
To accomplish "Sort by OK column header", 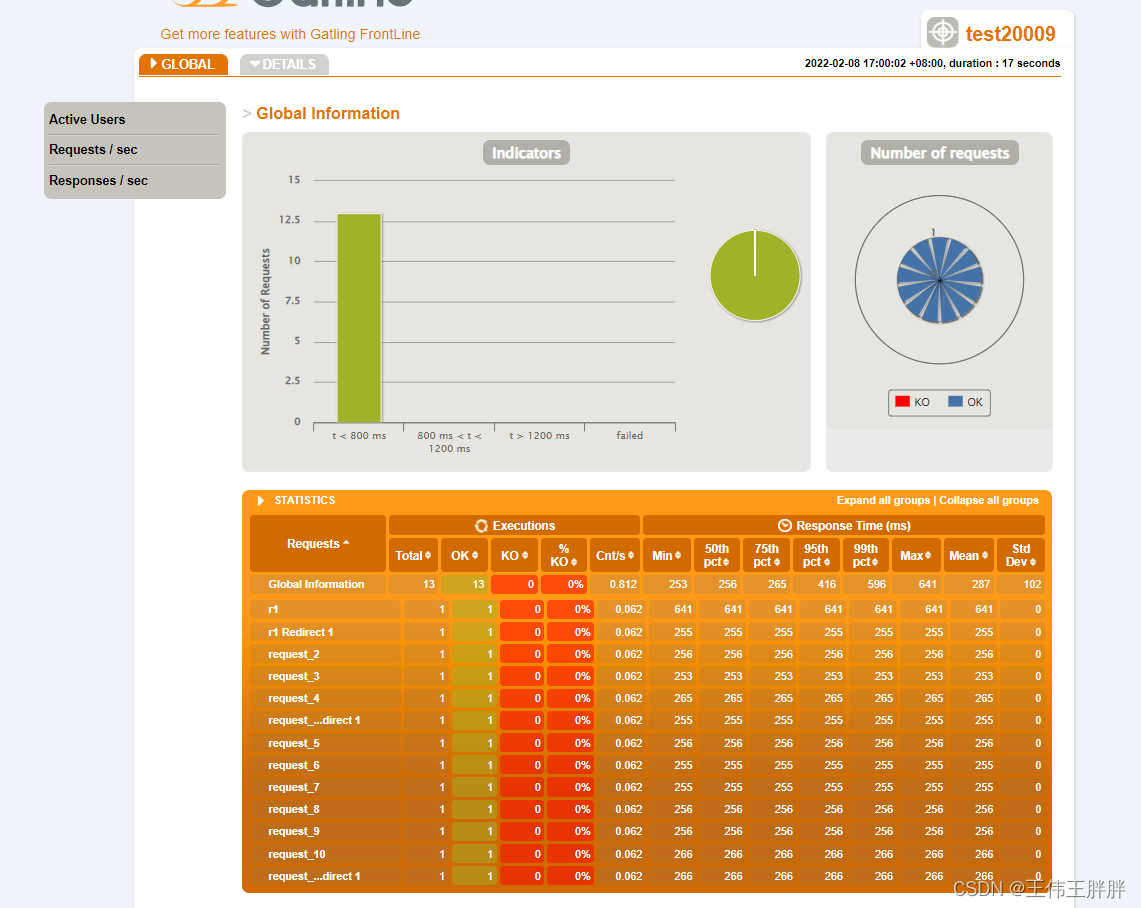I will pos(464,555).
